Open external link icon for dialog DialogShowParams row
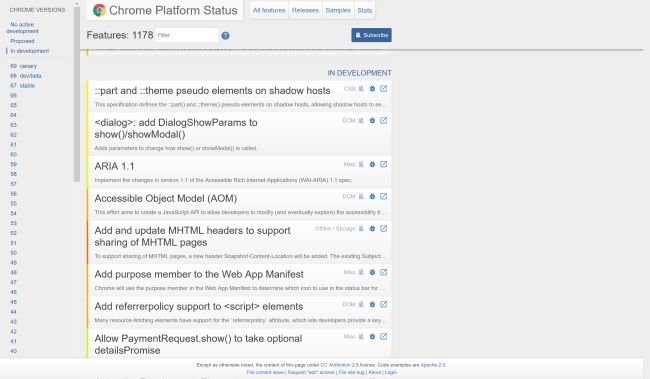Screen dimensions: 650x379 point(383,121)
